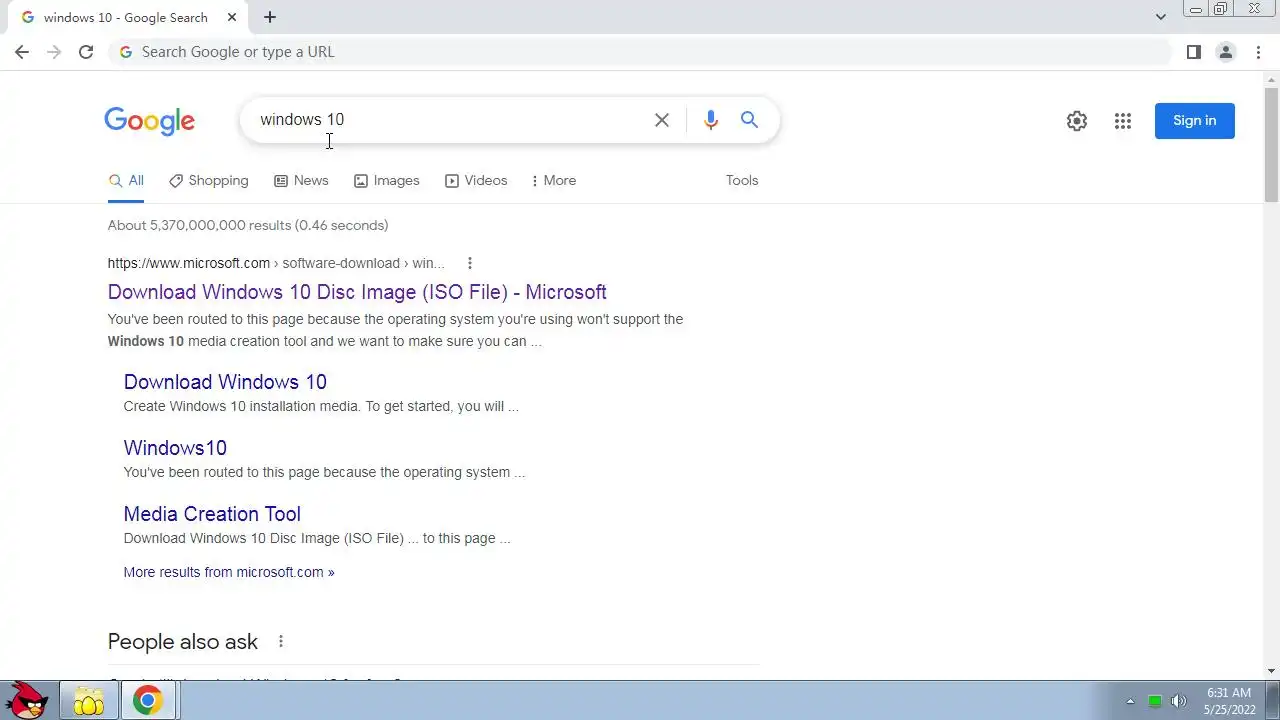Switch to the Images tab
Image resolution: width=1280 pixels, height=720 pixels.
coord(387,181)
